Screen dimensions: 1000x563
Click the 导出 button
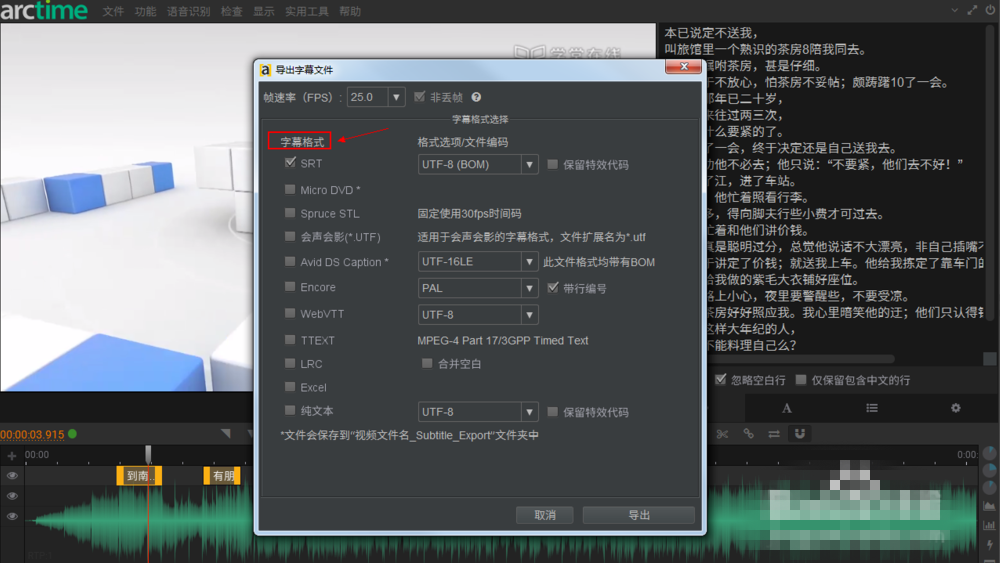tap(638, 515)
